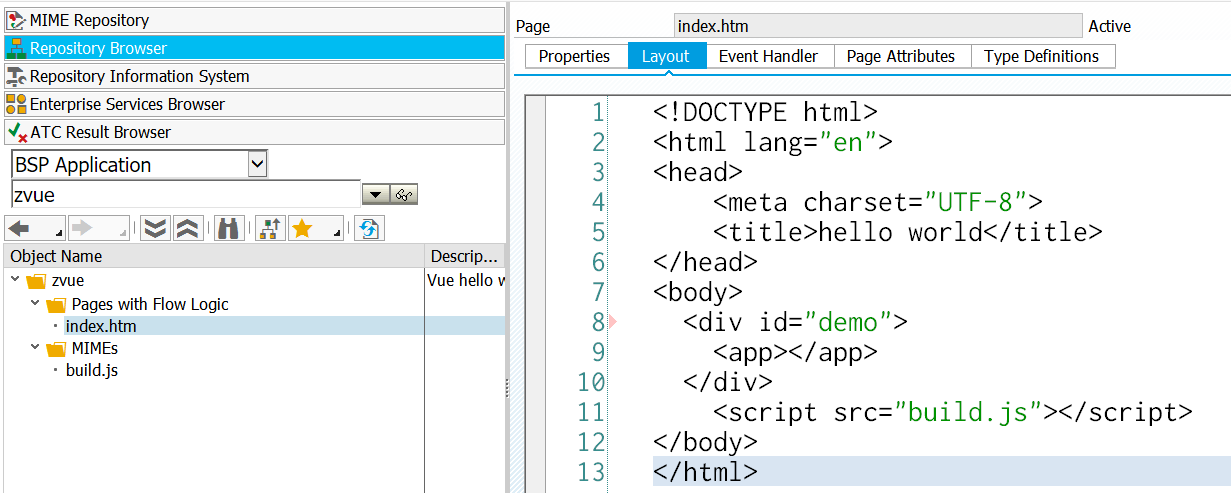The width and height of the screenshot is (1231, 493).
Task: Click the Active status text
Action: pos(1110,27)
